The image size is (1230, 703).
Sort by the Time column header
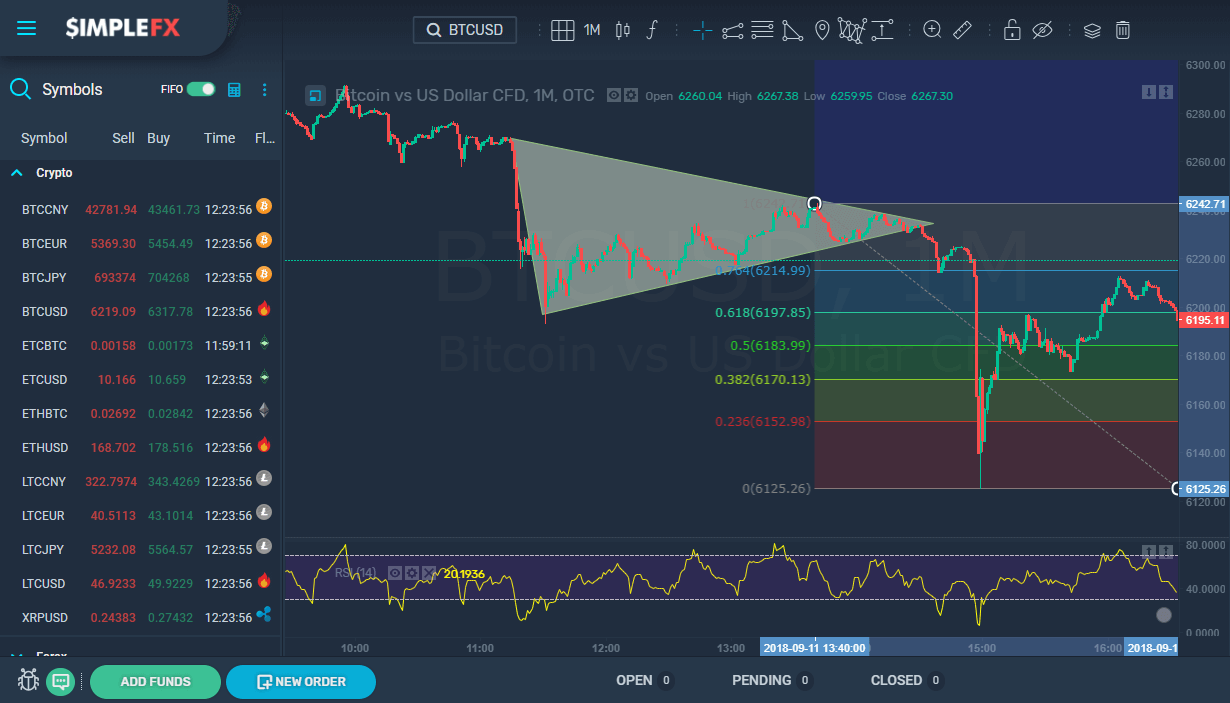click(x=220, y=138)
